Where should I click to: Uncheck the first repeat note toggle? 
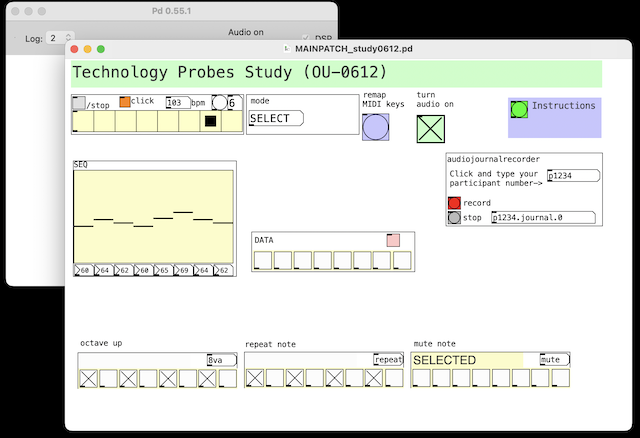[x=255, y=378]
